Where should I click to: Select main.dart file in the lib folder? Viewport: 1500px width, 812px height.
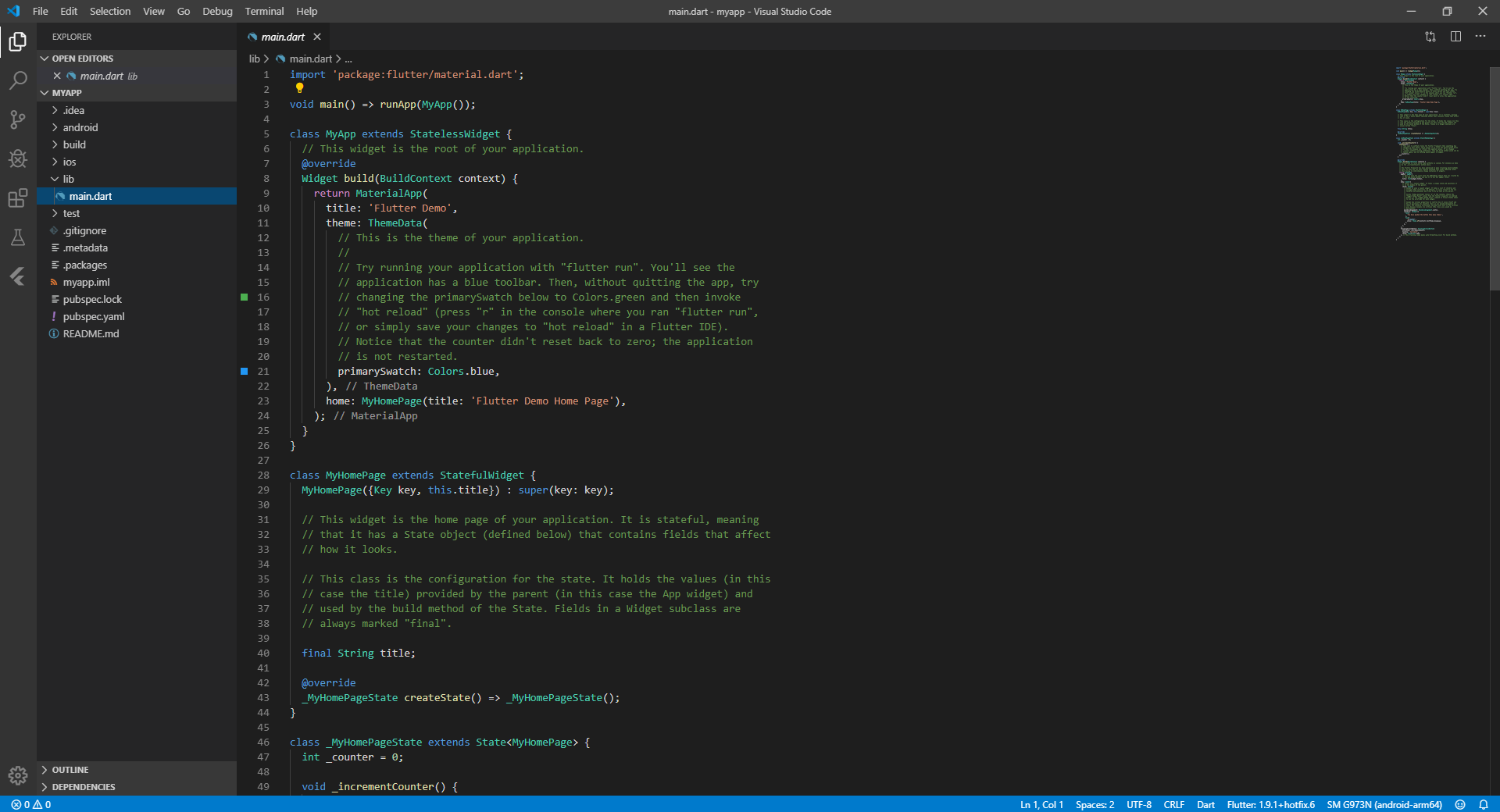[x=137, y=196]
